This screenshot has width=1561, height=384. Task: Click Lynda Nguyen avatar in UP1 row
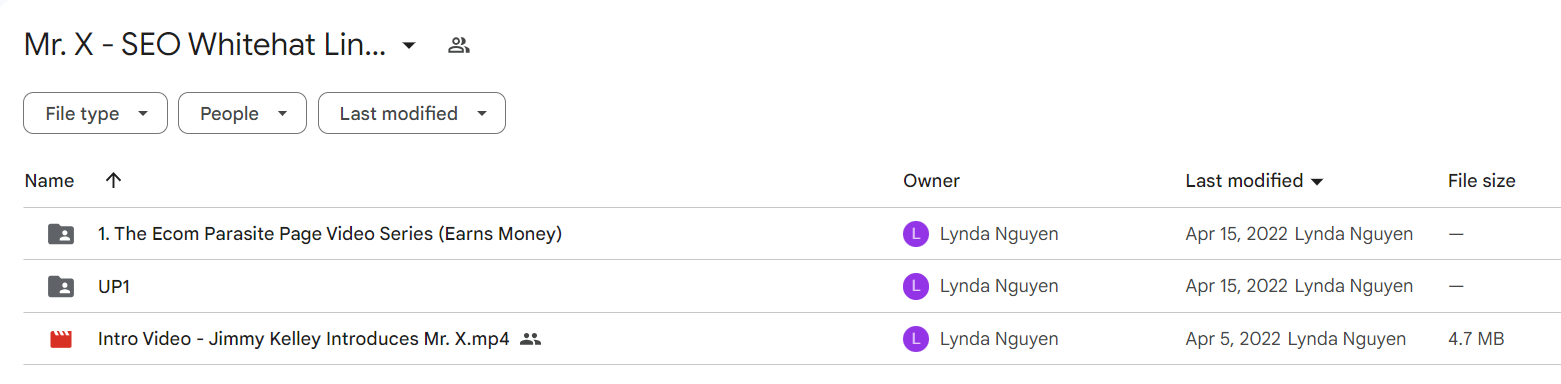(x=915, y=287)
